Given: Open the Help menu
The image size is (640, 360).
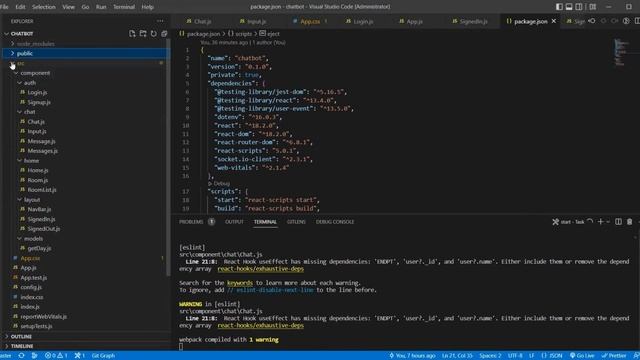Looking at the screenshot, I should pyautogui.click(x=147, y=7).
